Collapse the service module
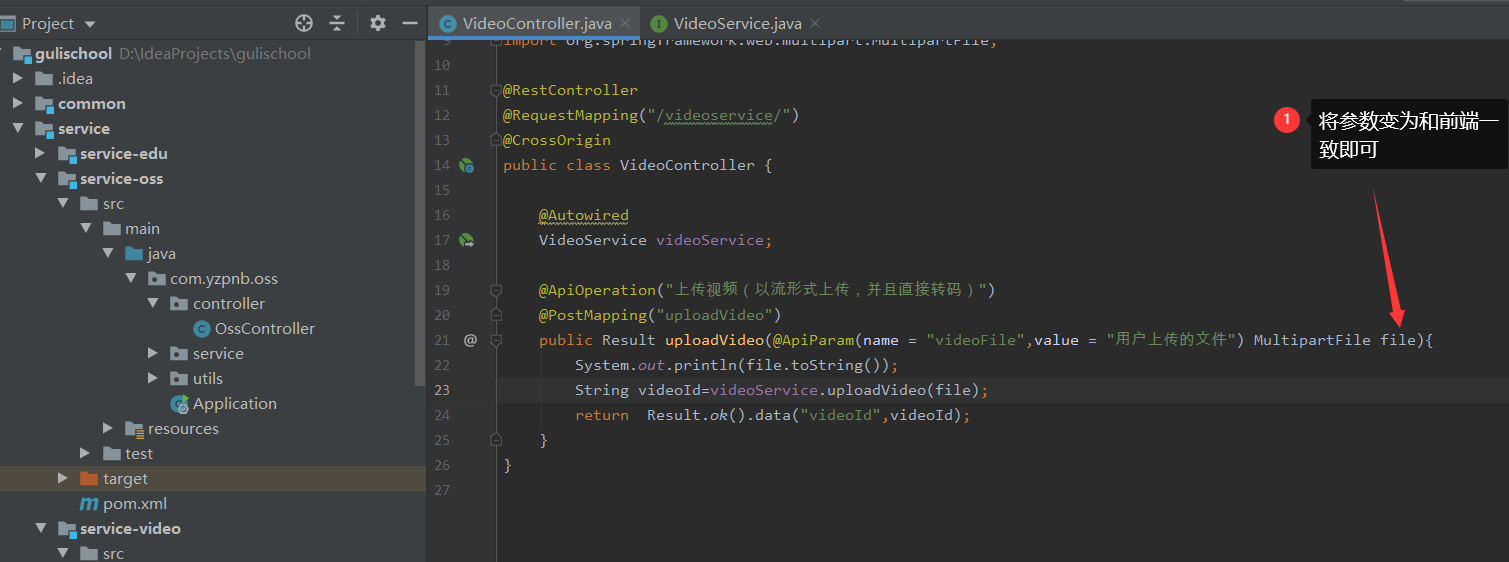 coord(18,128)
